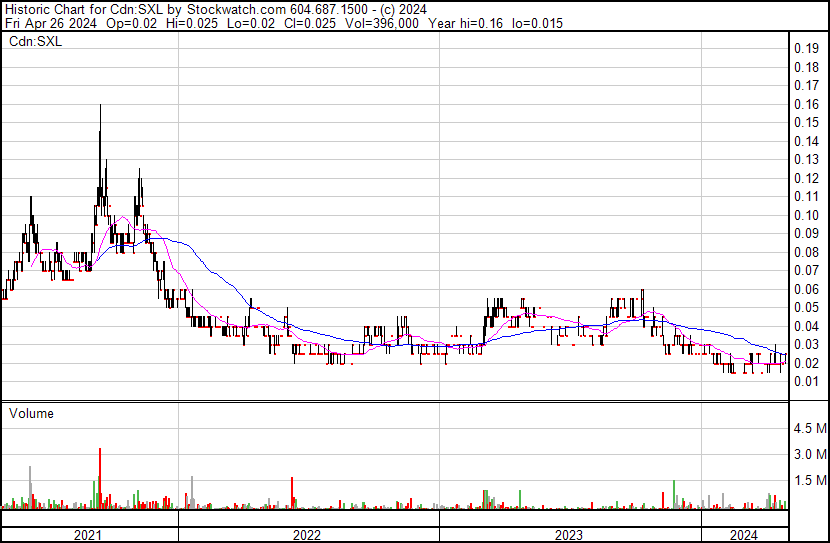Image resolution: width=830 pixels, height=543 pixels.
Task: Click the 1.5 M volume axis label
Action: tap(810, 480)
